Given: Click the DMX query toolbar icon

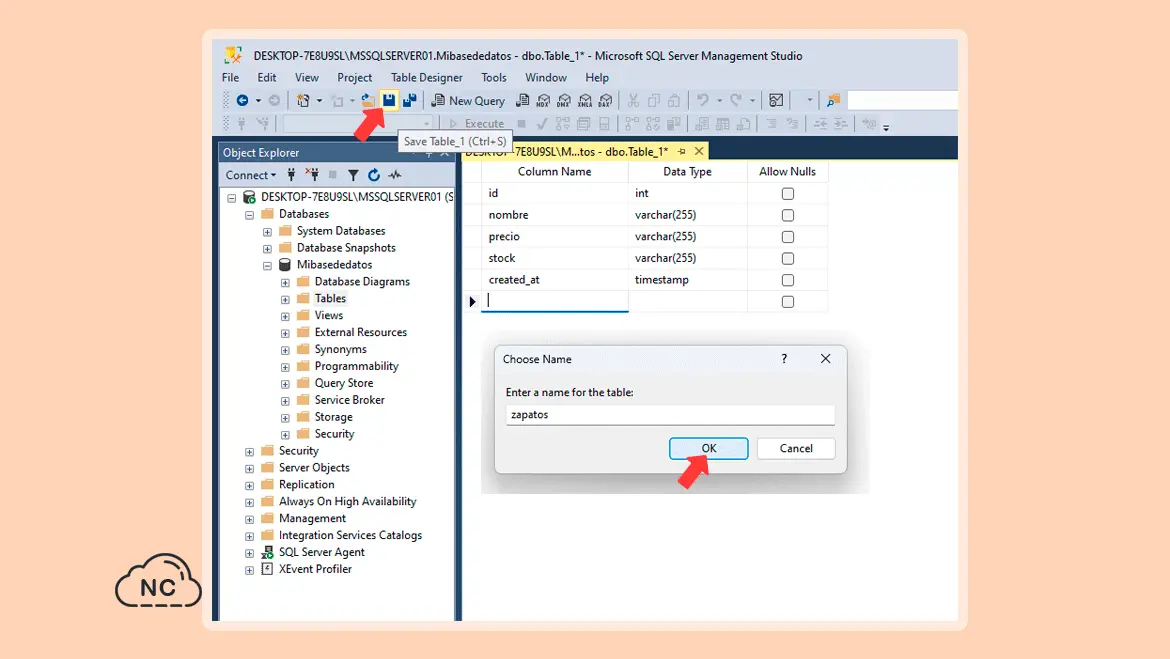Looking at the screenshot, I should [x=564, y=100].
